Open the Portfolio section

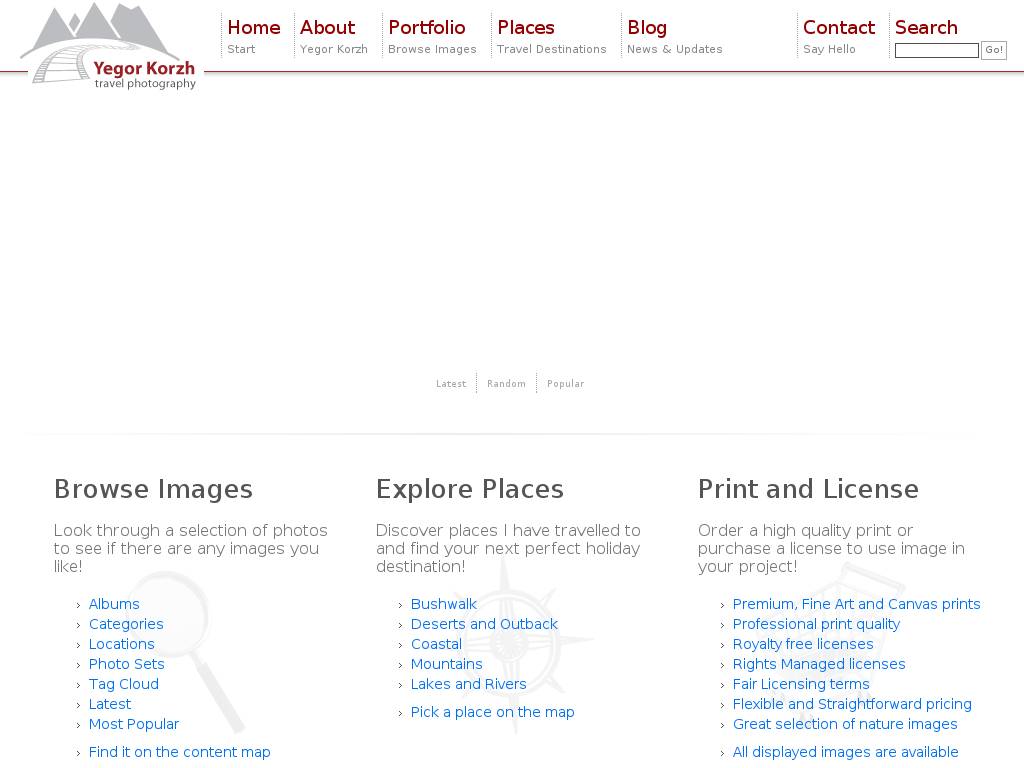(x=426, y=28)
